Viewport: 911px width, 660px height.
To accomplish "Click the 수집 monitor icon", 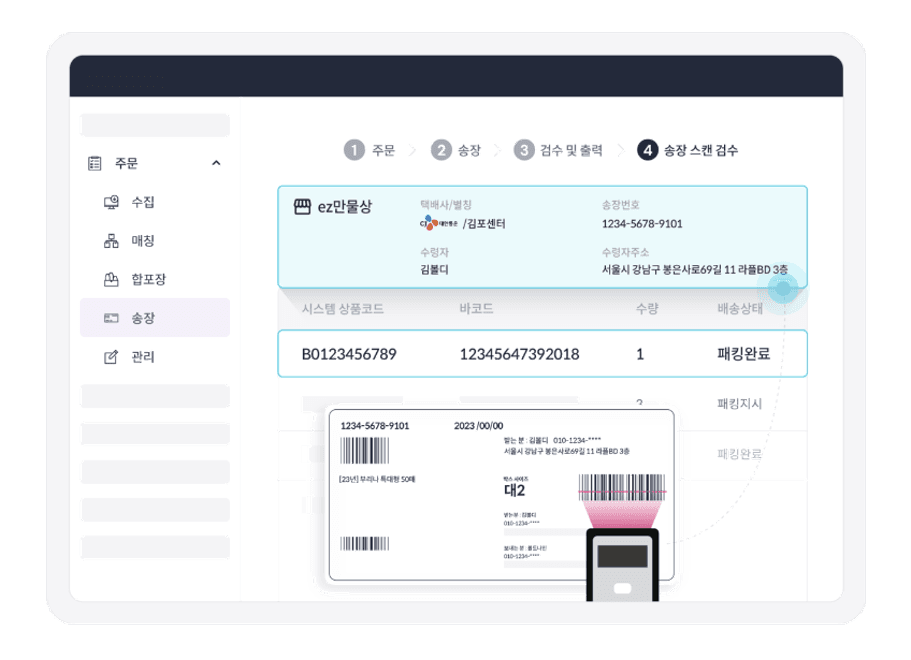I will click(111, 202).
